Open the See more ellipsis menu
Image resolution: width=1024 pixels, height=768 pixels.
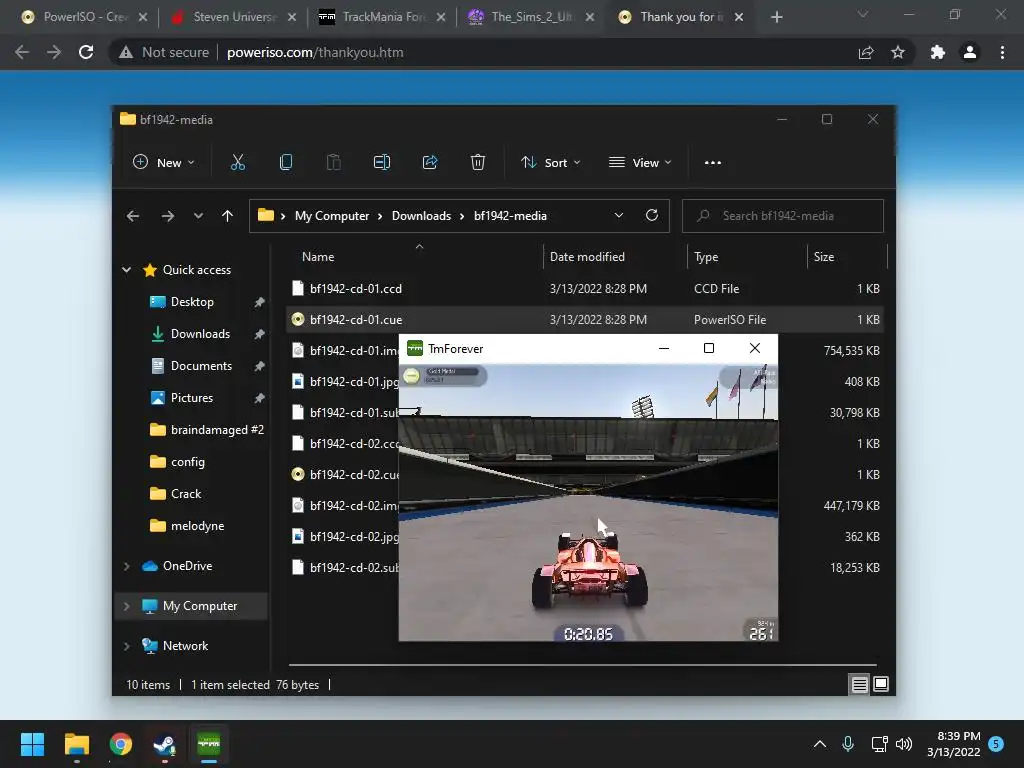click(x=712, y=163)
